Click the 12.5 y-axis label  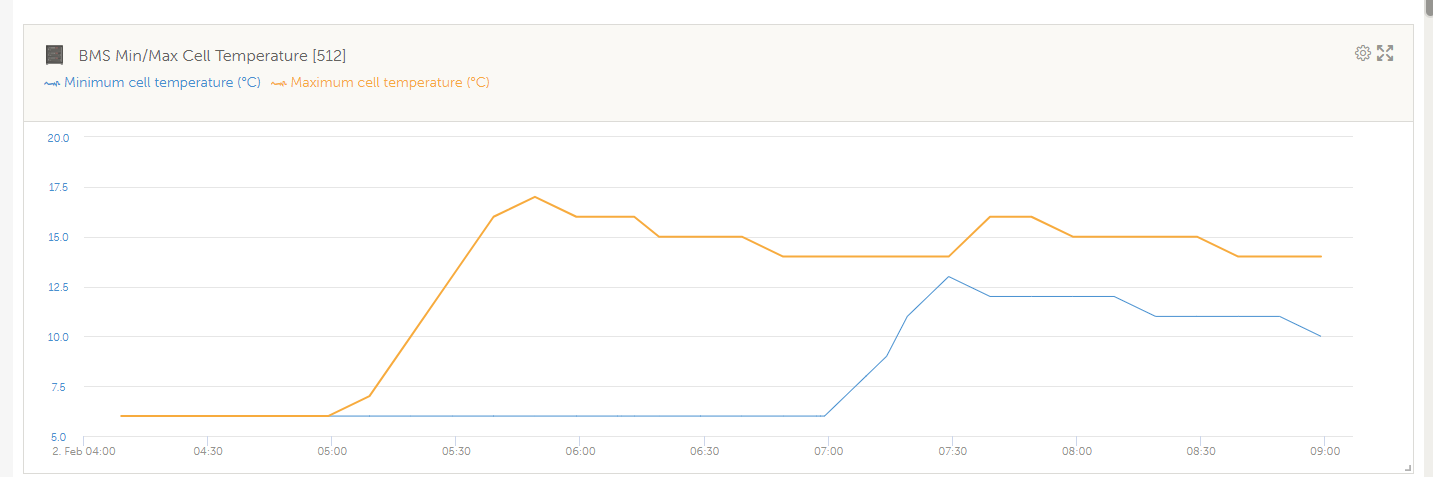click(x=58, y=288)
